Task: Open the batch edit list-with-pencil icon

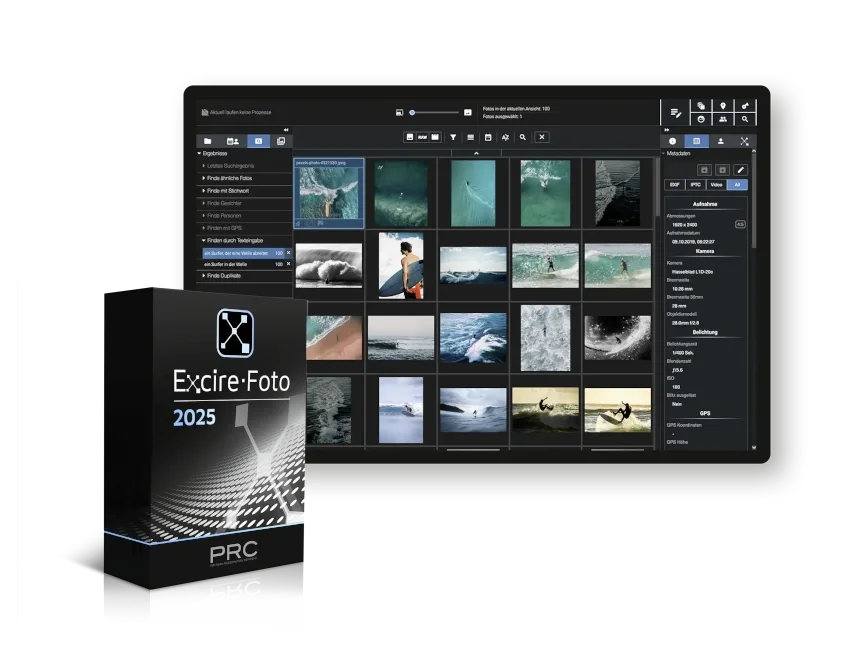Action: pyautogui.click(x=676, y=113)
